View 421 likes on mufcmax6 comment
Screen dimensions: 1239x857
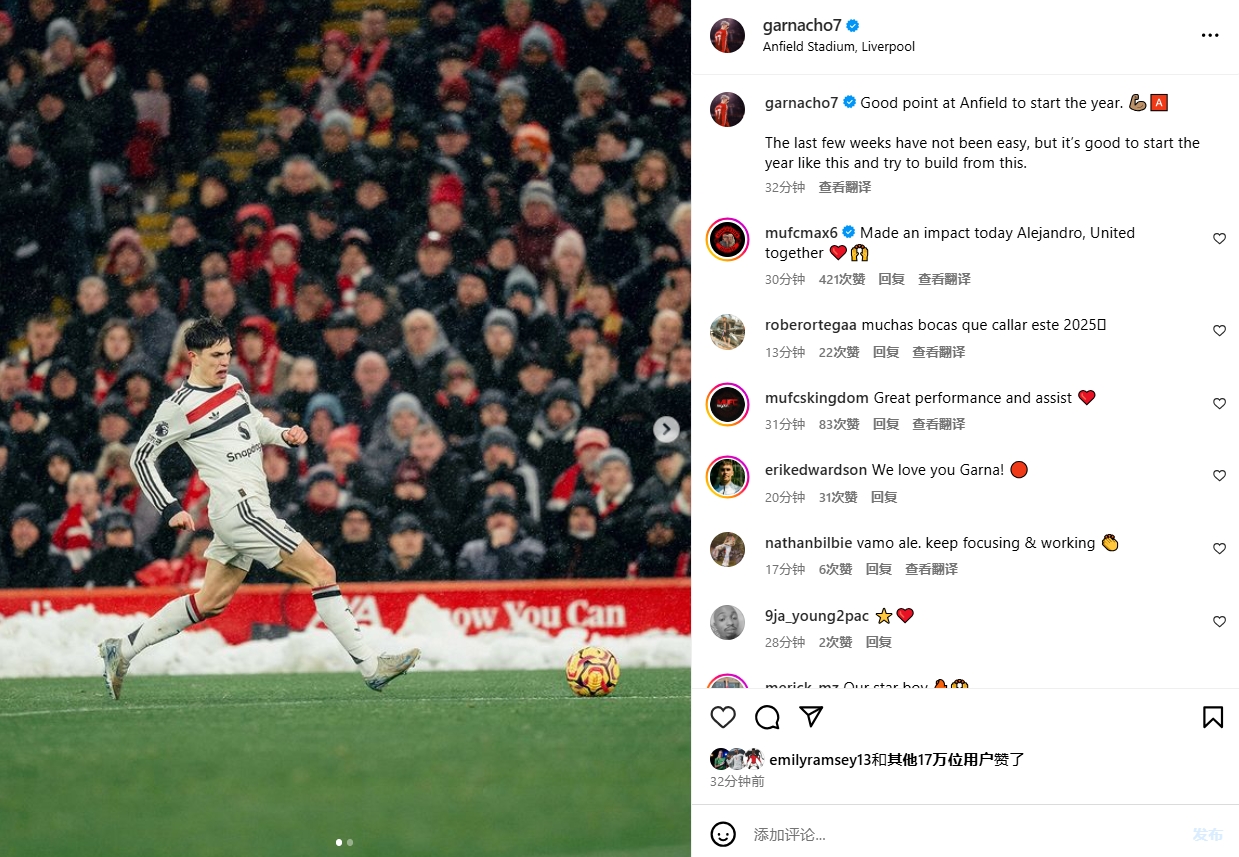(842, 279)
